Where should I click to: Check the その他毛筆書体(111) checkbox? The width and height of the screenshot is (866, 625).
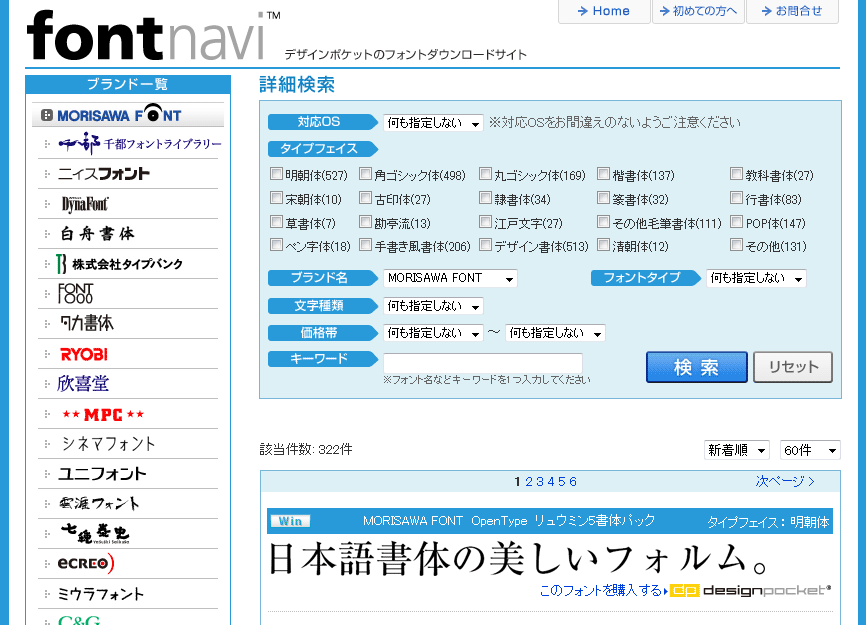click(604, 222)
